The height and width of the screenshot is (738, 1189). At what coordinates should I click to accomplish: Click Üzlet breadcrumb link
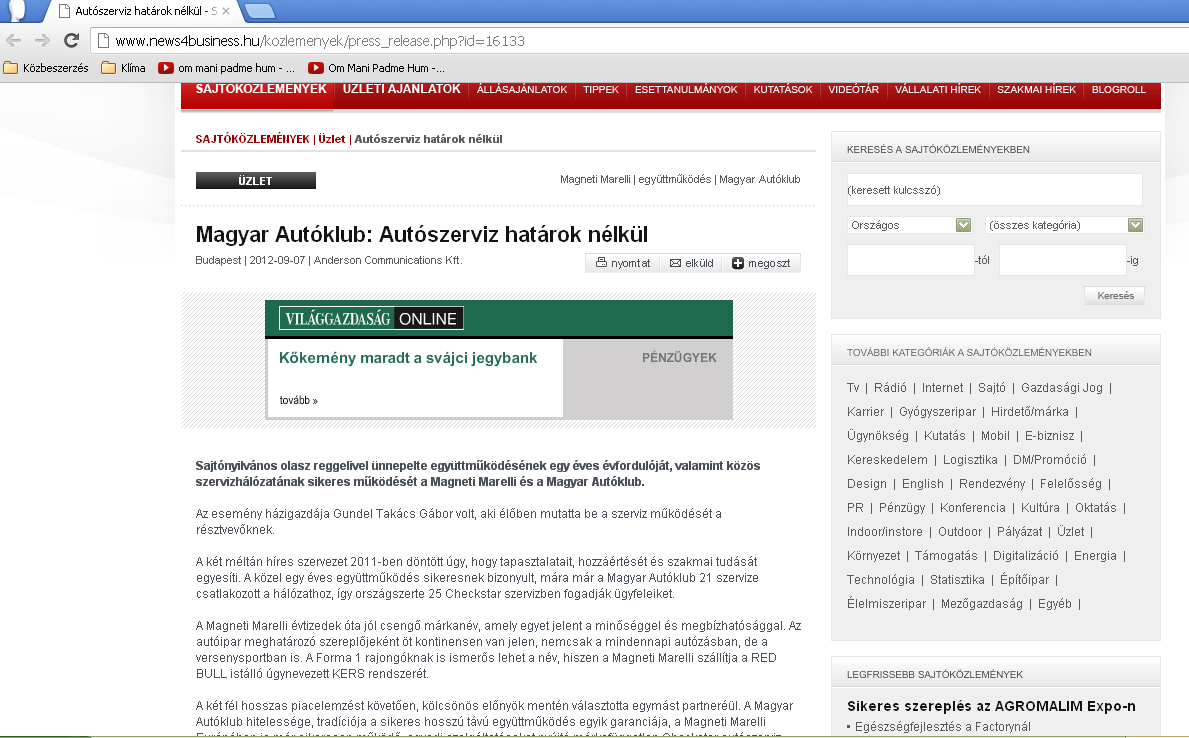click(331, 140)
